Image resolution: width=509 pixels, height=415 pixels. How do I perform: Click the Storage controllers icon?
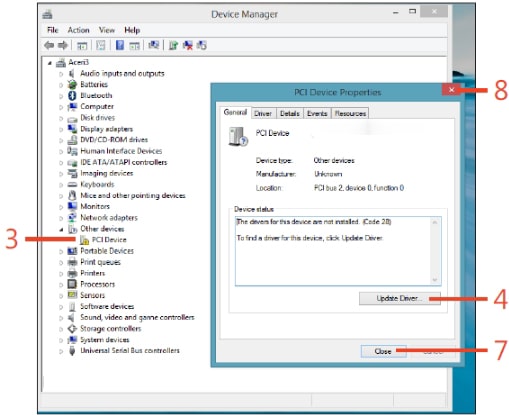click(72, 328)
